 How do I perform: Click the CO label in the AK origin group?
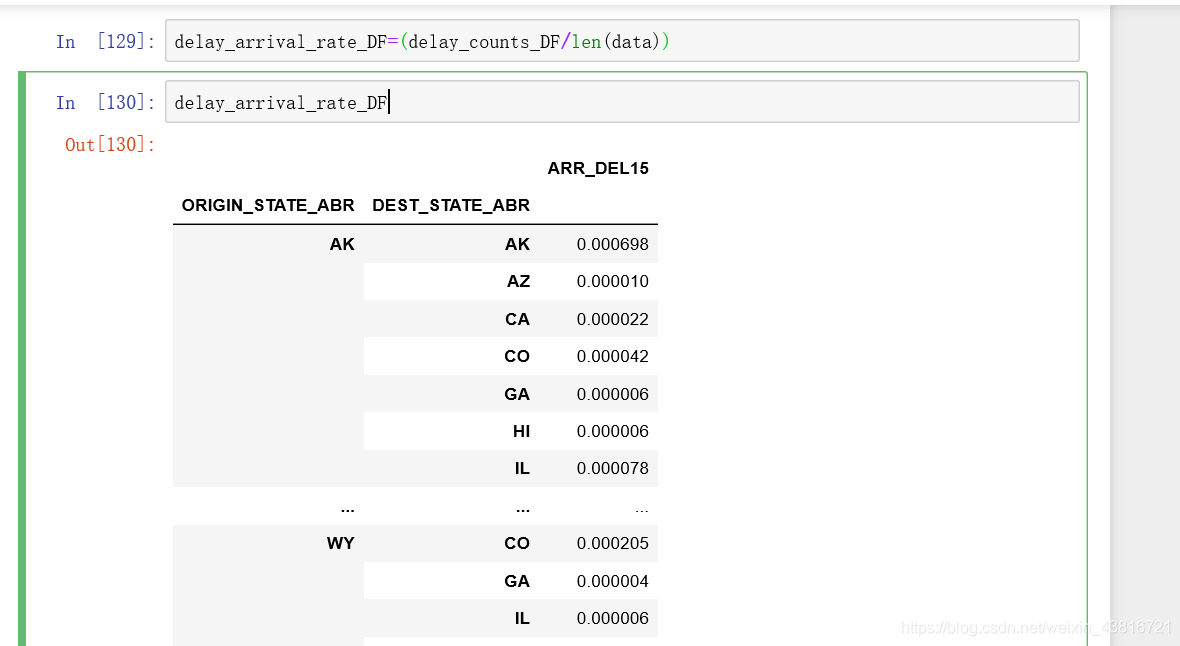pyautogui.click(x=517, y=356)
